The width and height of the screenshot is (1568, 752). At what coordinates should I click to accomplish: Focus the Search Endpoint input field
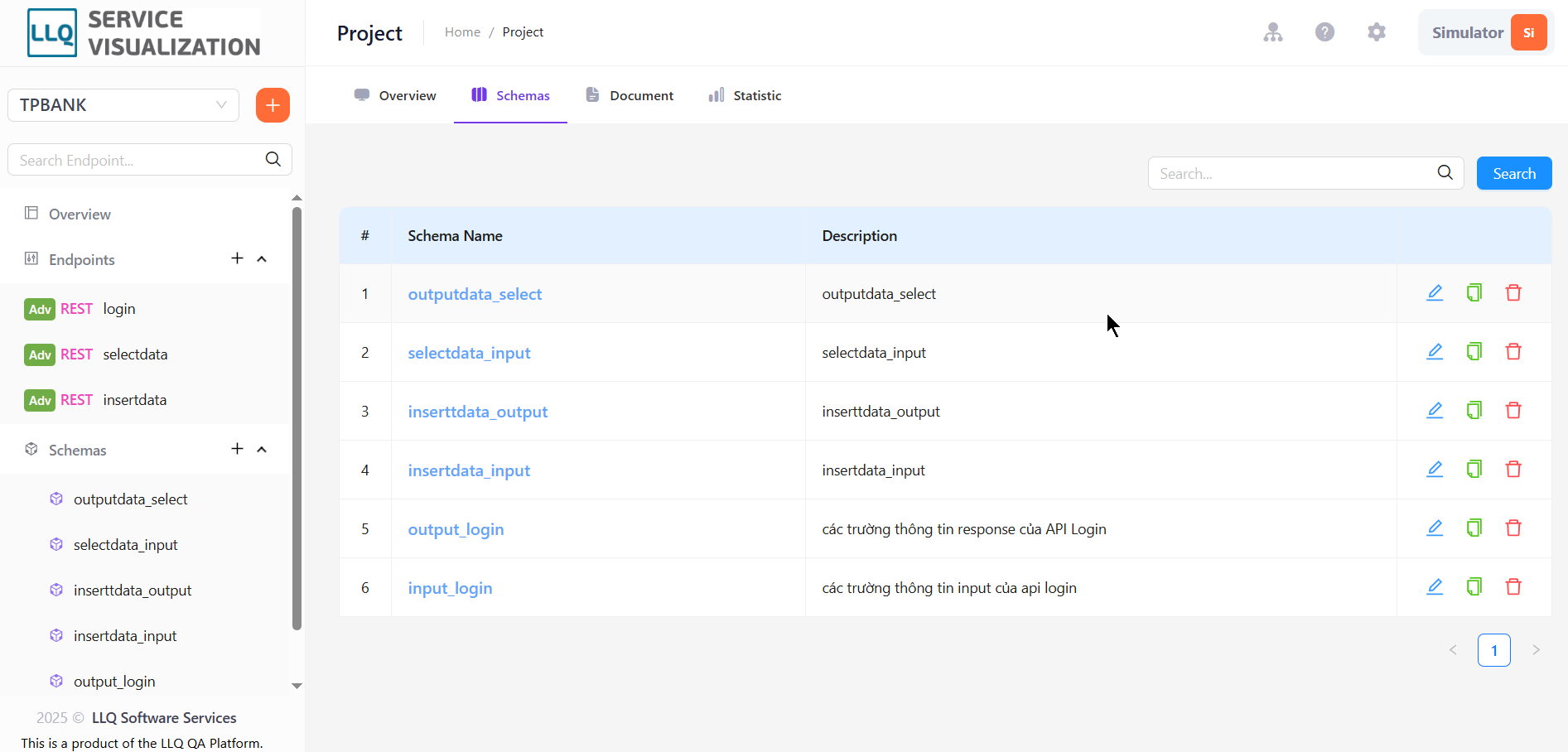[150, 160]
